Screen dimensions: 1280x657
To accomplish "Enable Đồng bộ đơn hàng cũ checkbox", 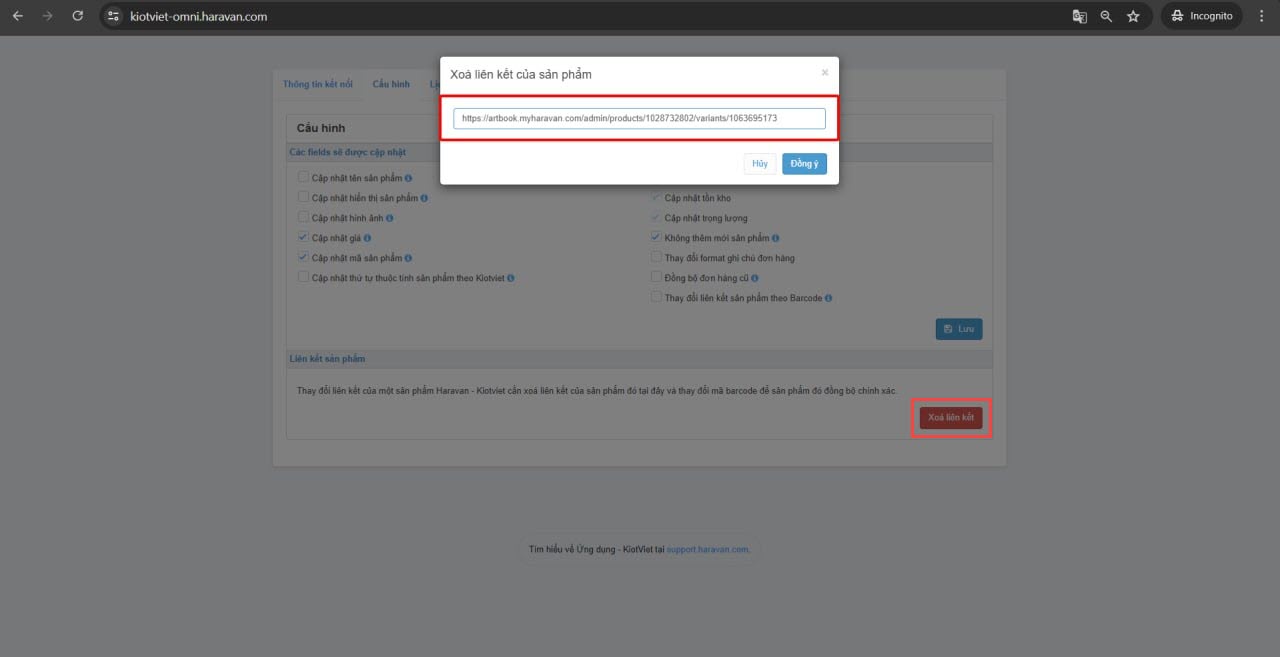I will tap(656, 277).
